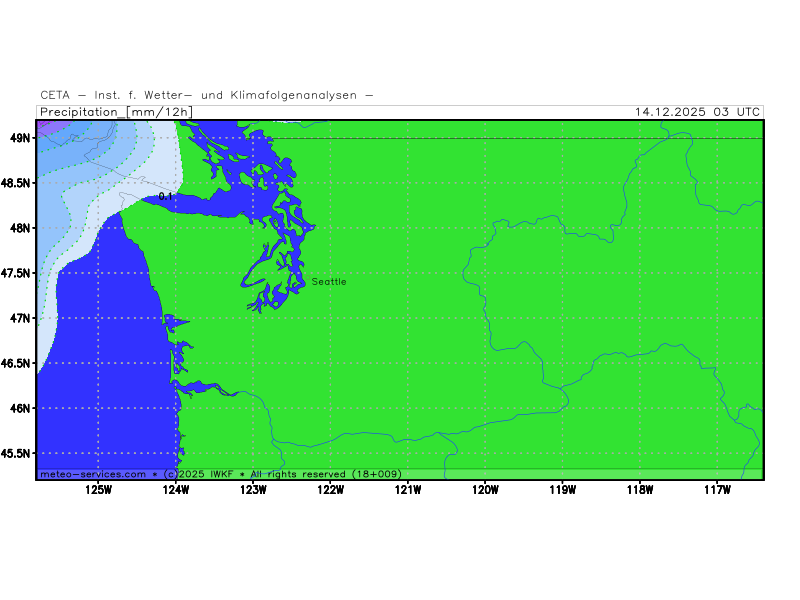This screenshot has height=600, width=800.
Task: Click the CETA institute header text
Action: coord(207,95)
